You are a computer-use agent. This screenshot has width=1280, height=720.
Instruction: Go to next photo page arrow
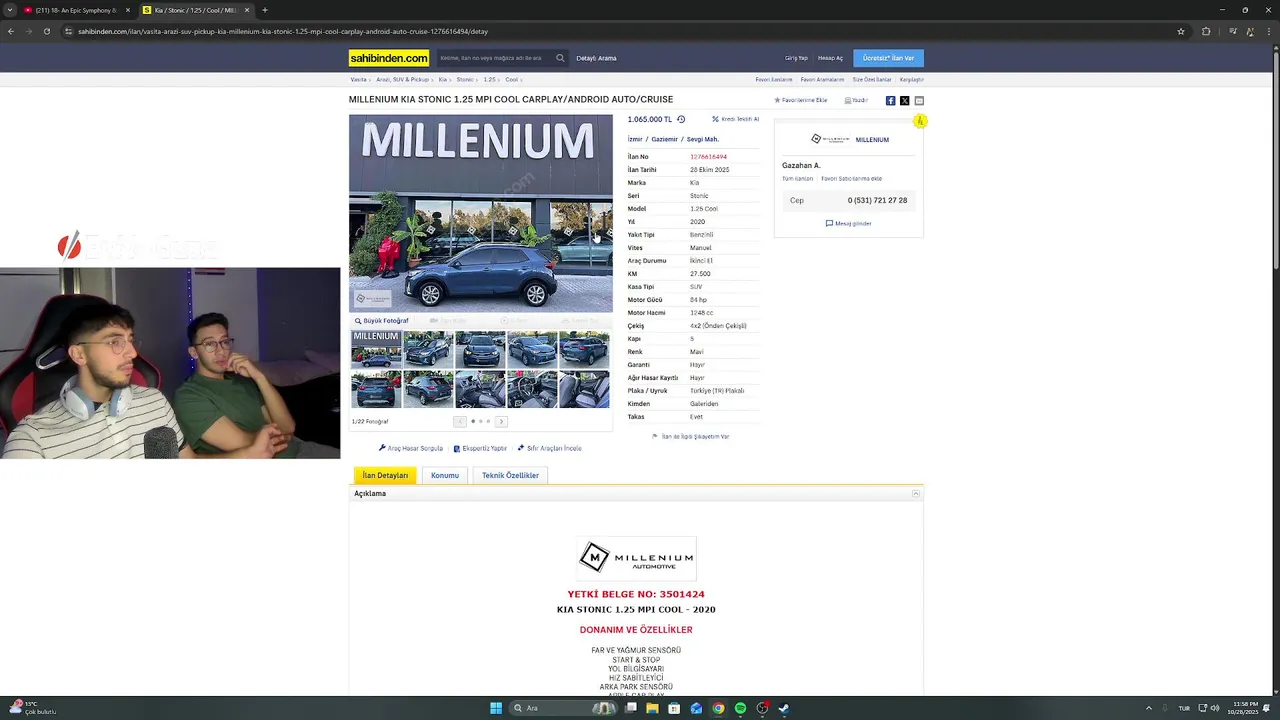click(x=501, y=421)
